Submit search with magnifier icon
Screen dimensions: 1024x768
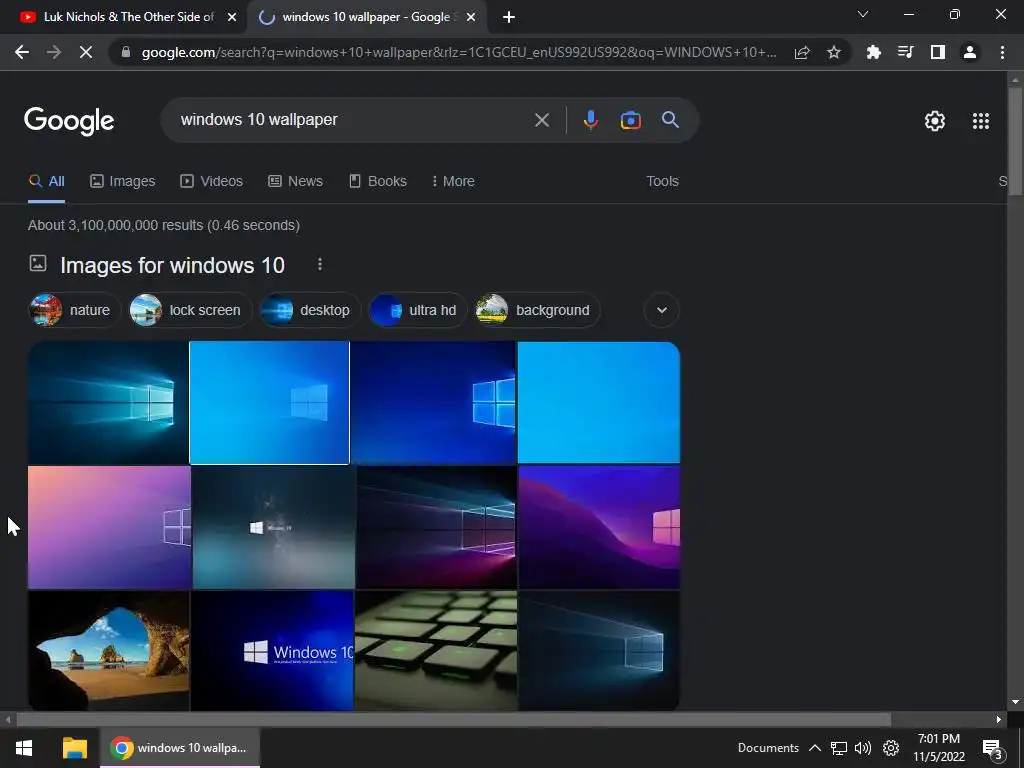(x=670, y=120)
